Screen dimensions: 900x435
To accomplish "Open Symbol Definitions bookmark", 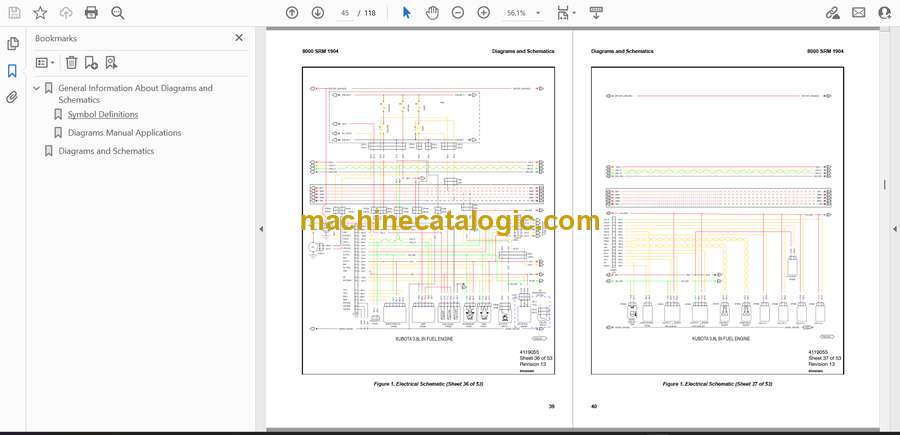I will coord(103,114).
